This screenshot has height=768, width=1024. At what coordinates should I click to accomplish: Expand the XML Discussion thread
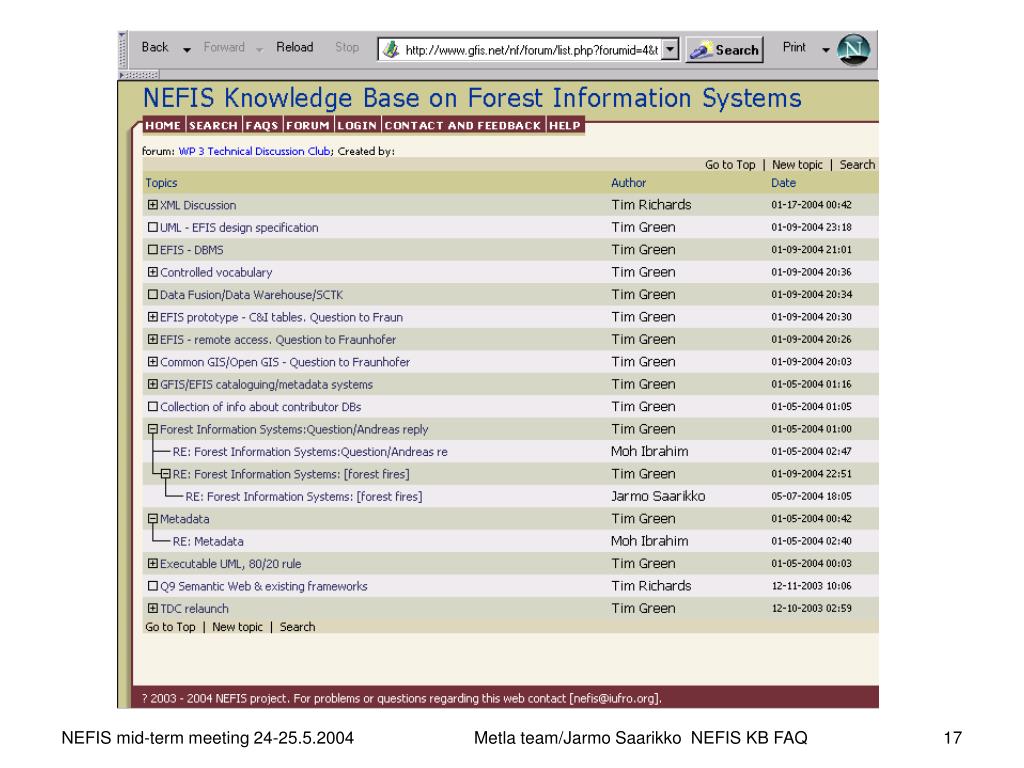click(x=152, y=205)
